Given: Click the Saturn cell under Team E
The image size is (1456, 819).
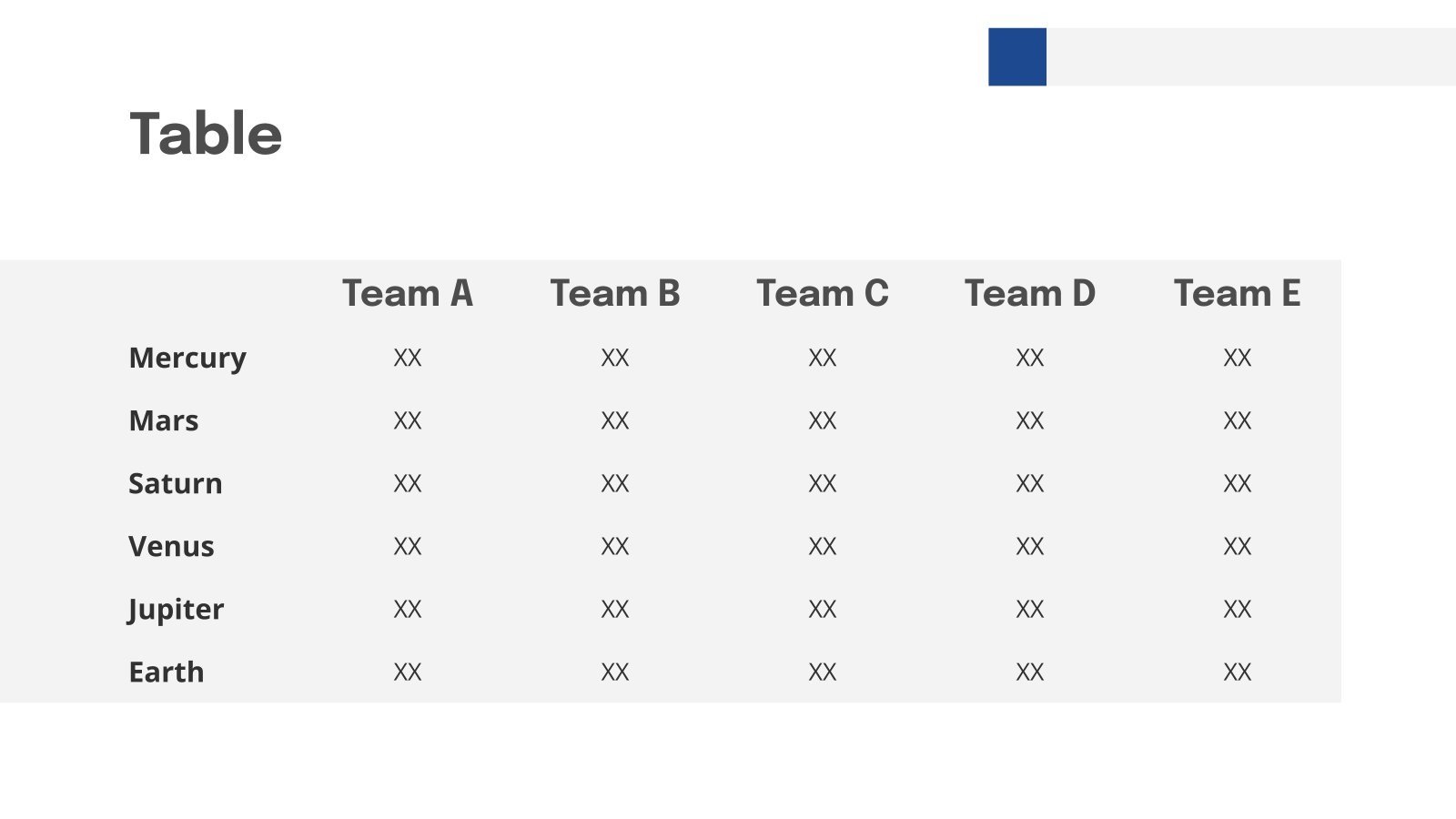Looking at the screenshot, I should tap(1237, 483).
